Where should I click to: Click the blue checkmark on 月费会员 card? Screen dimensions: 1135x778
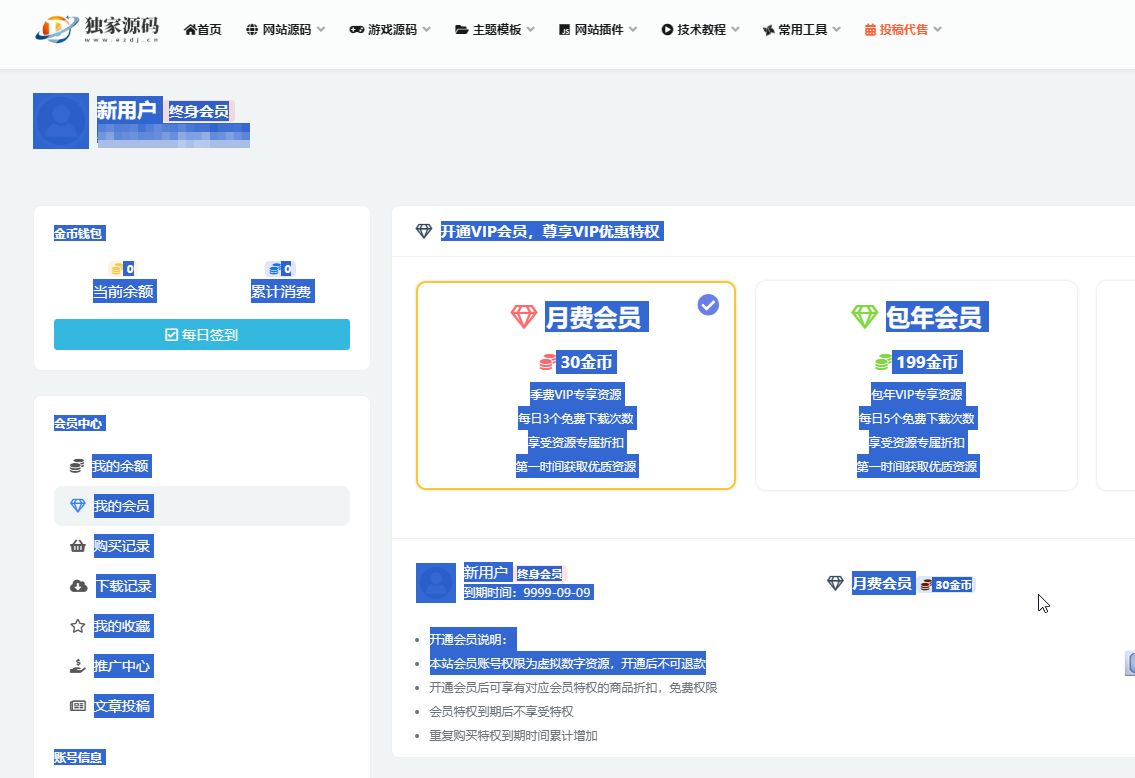[x=708, y=305]
